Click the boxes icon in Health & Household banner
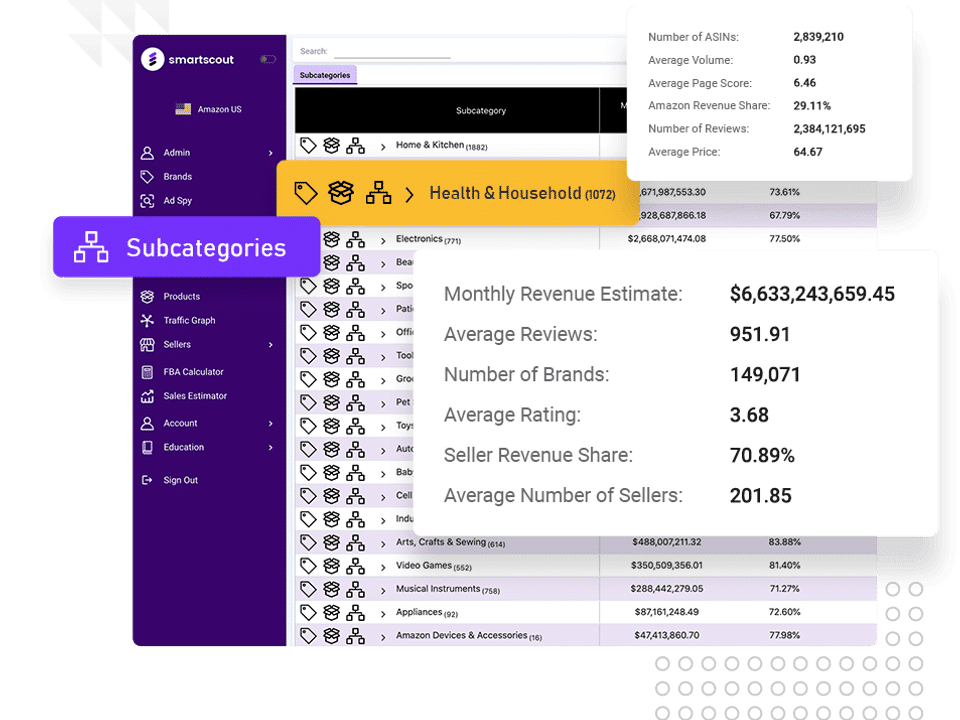 click(341, 193)
